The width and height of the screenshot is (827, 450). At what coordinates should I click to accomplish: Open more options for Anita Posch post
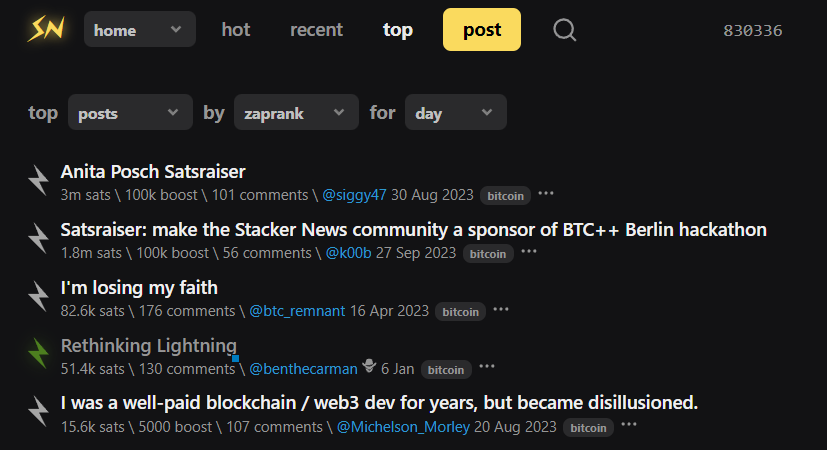[546, 194]
